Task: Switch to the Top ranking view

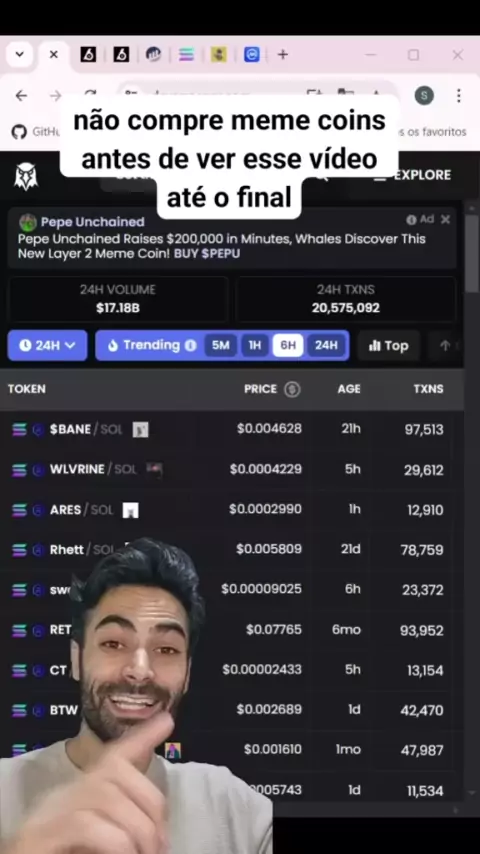Action: (x=388, y=345)
